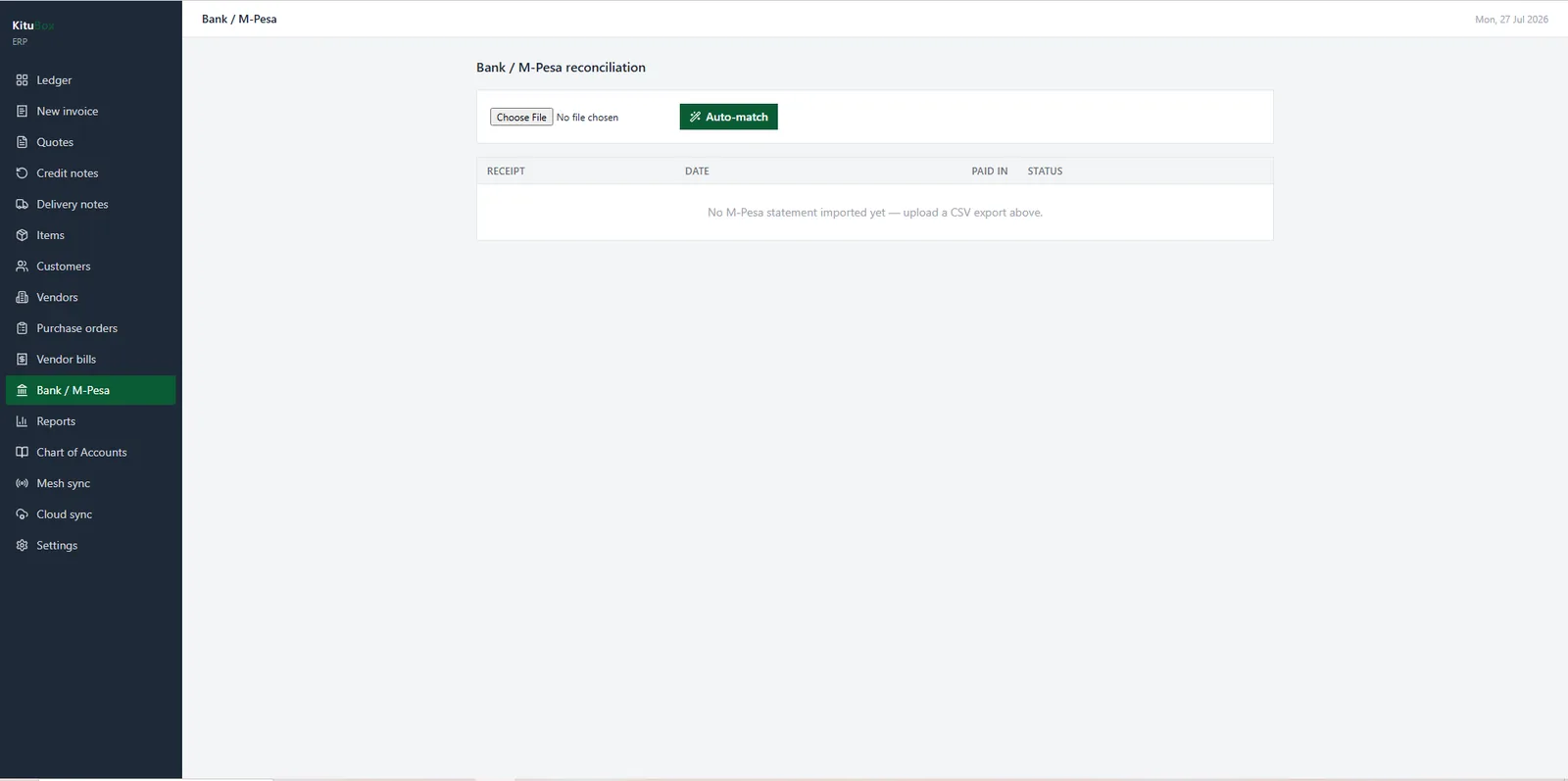
Task: Open the New invoice page
Action: (x=90, y=112)
